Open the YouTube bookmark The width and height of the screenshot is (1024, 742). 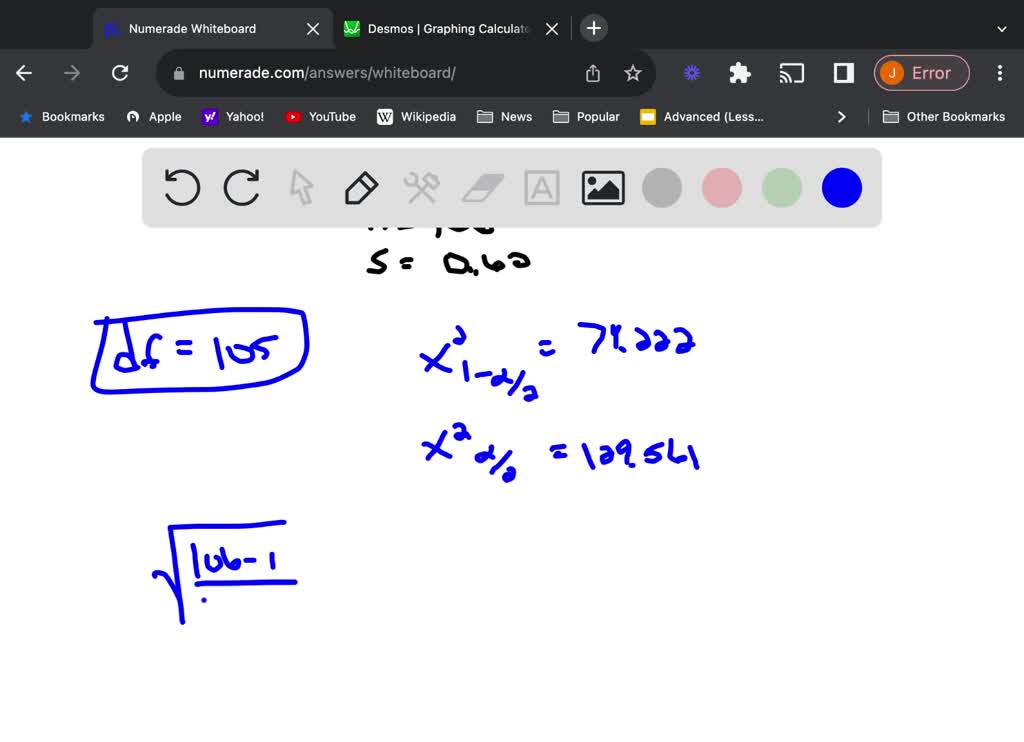(321, 117)
